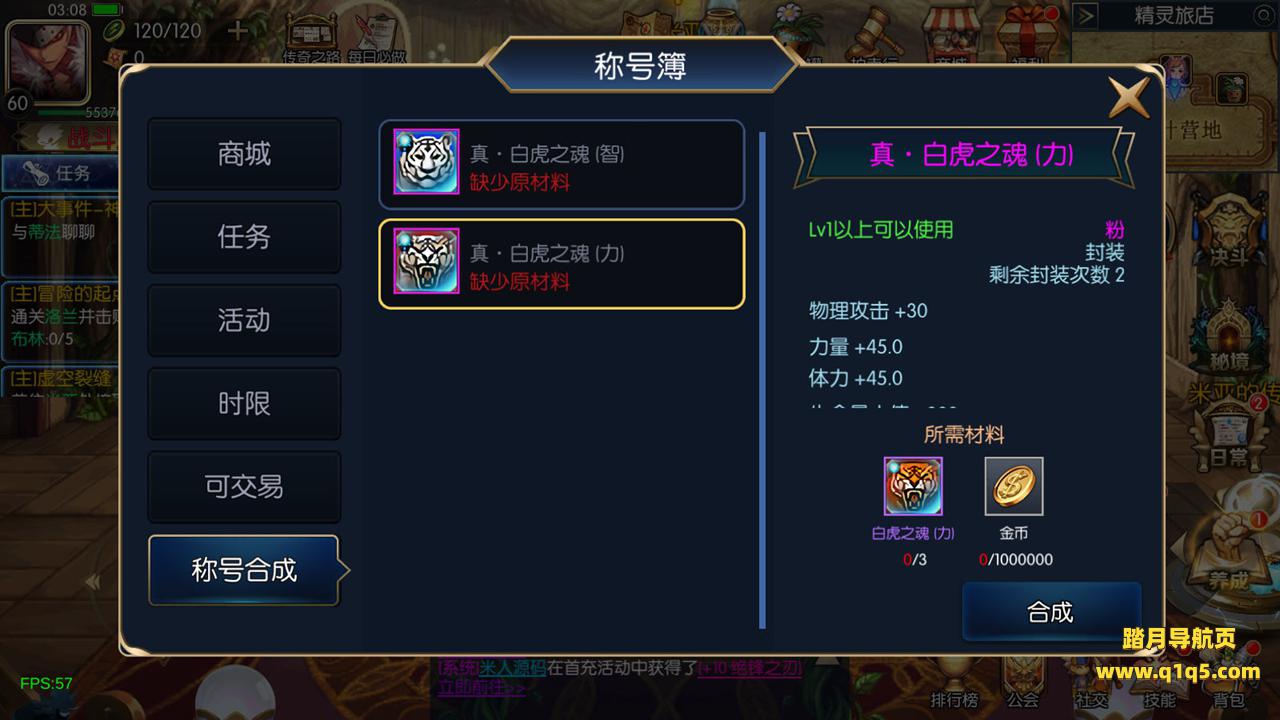Switch to the 任务 category tab
1280x720 pixels.
pos(244,237)
